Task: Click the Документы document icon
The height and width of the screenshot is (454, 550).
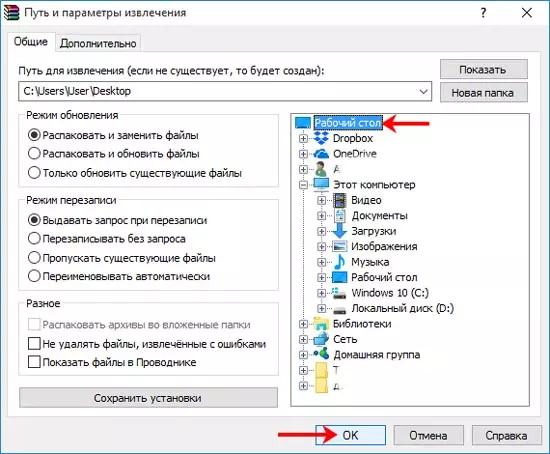Action: click(340, 215)
